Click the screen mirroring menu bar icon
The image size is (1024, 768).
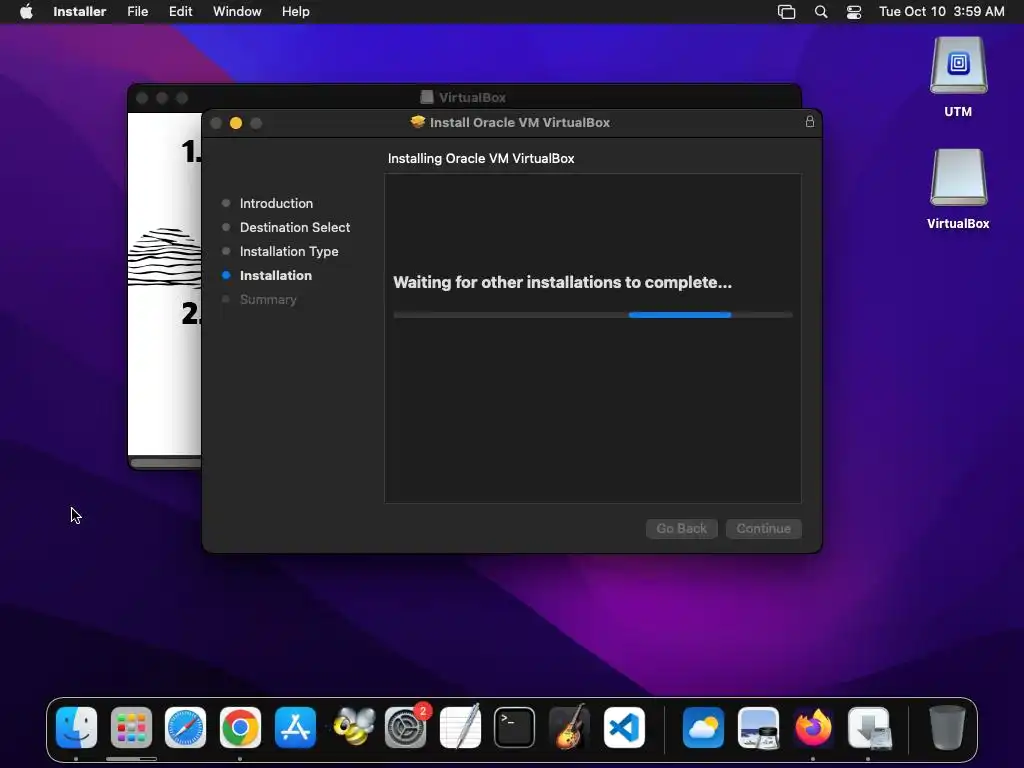pyautogui.click(x=786, y=12)
